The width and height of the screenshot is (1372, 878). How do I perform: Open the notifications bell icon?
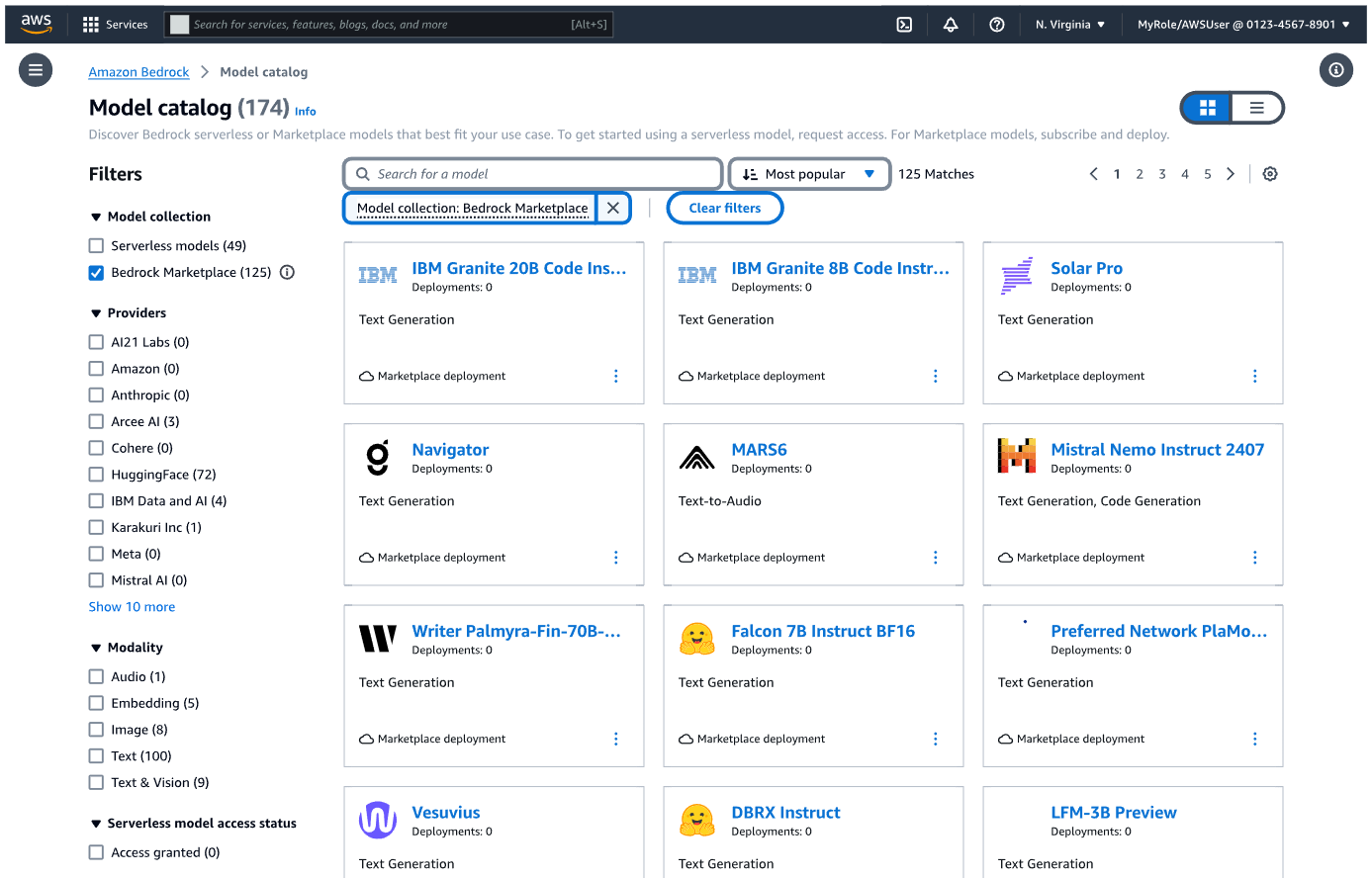pos(950,24)
